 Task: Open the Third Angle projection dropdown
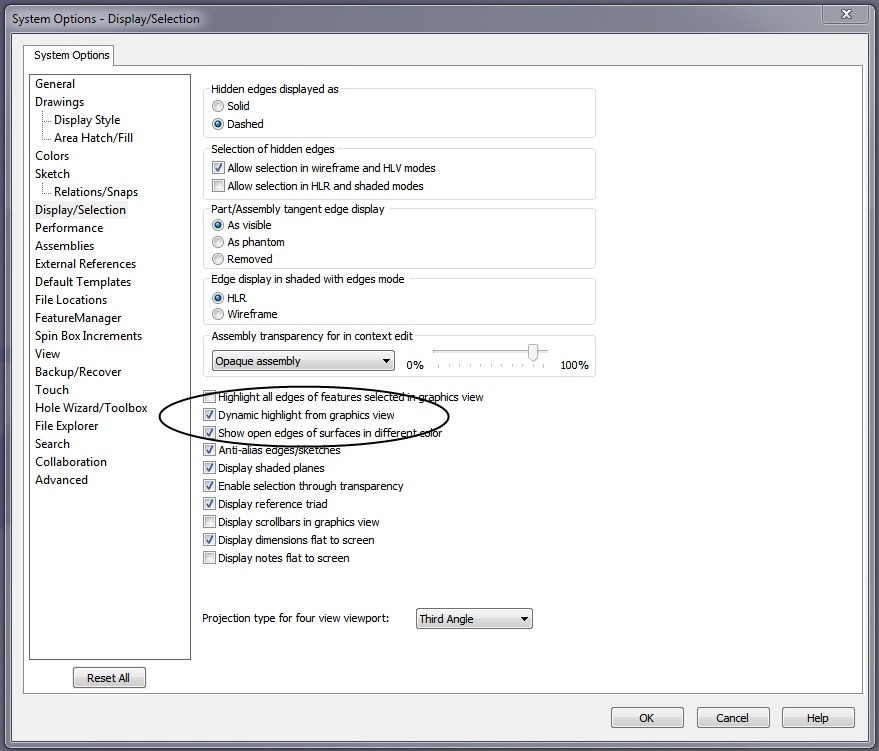click(x=474, y=619)
